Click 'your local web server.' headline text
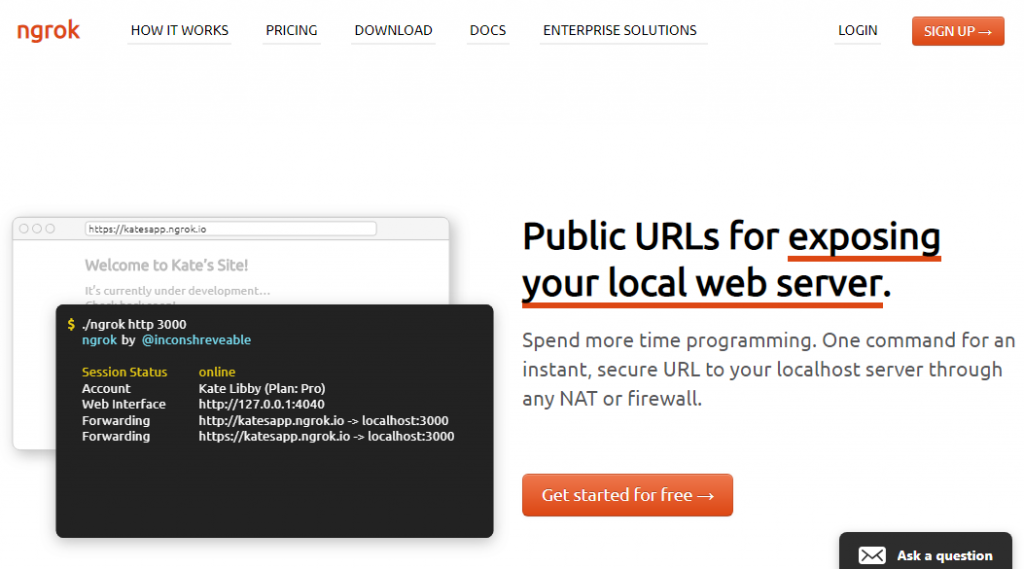The width and height of the screenshot is (1024, 569). click(x=706, y=284)
